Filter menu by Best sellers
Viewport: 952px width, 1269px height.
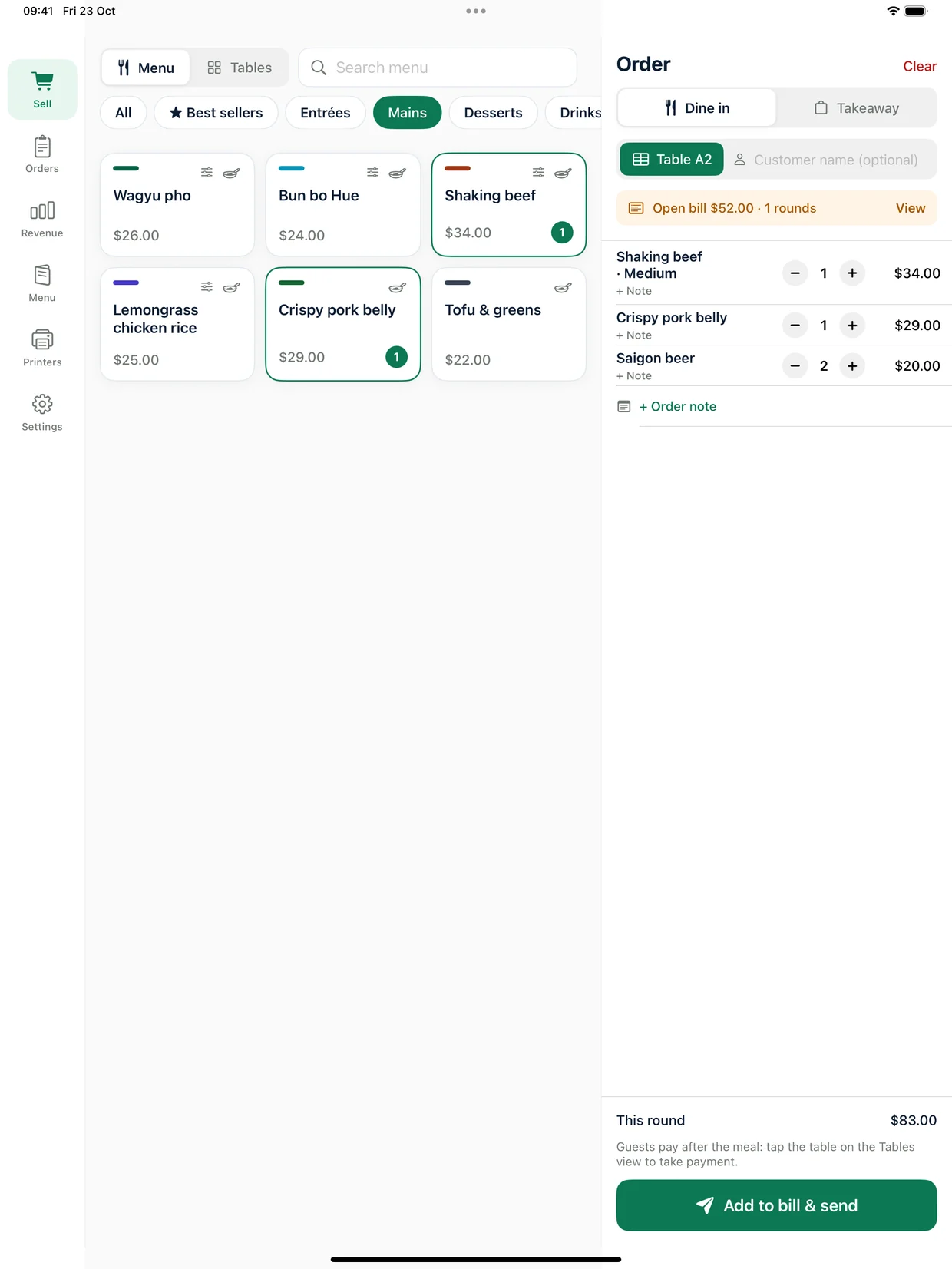point(216,113)
